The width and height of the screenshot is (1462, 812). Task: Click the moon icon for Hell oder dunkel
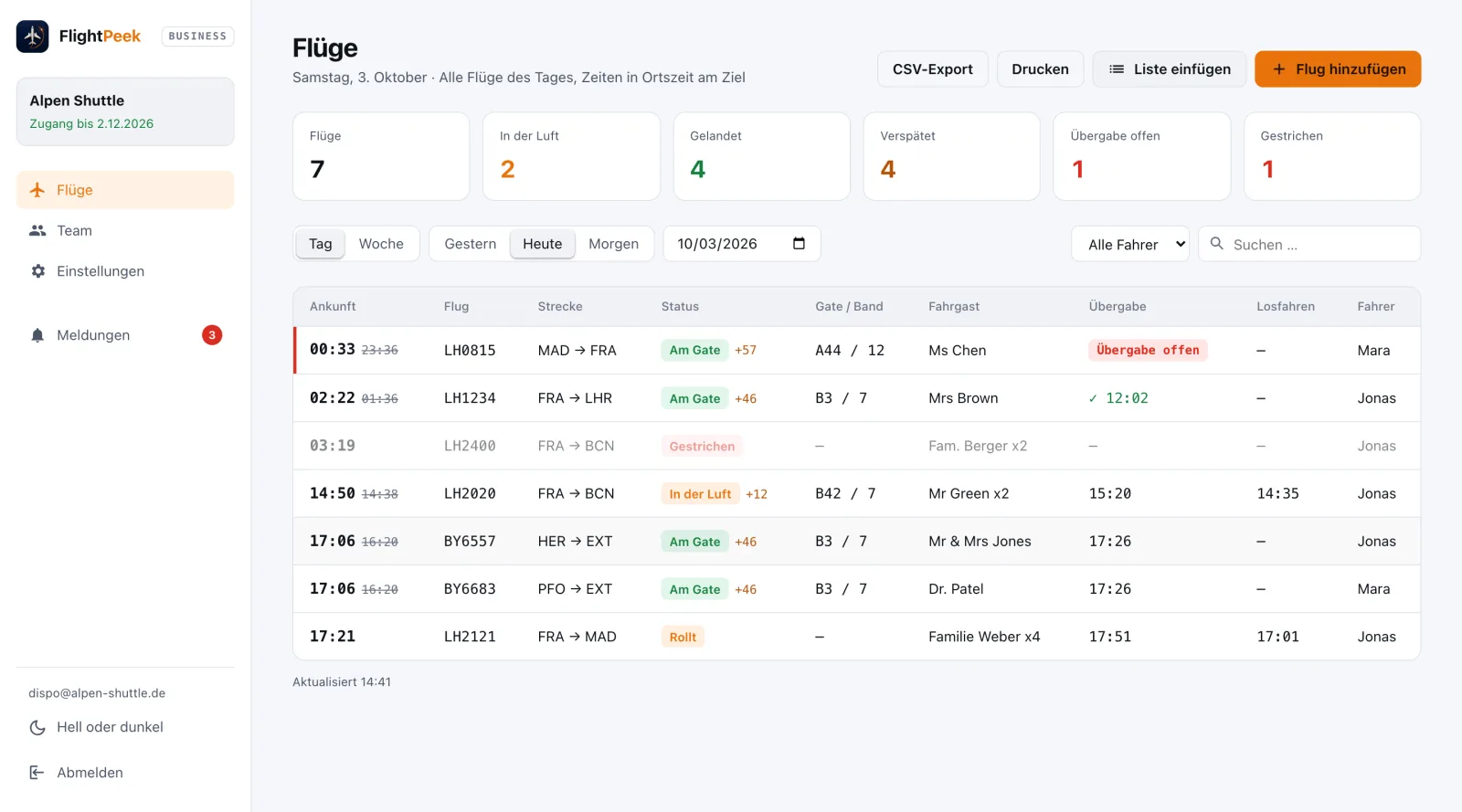[x=37, y=727]
